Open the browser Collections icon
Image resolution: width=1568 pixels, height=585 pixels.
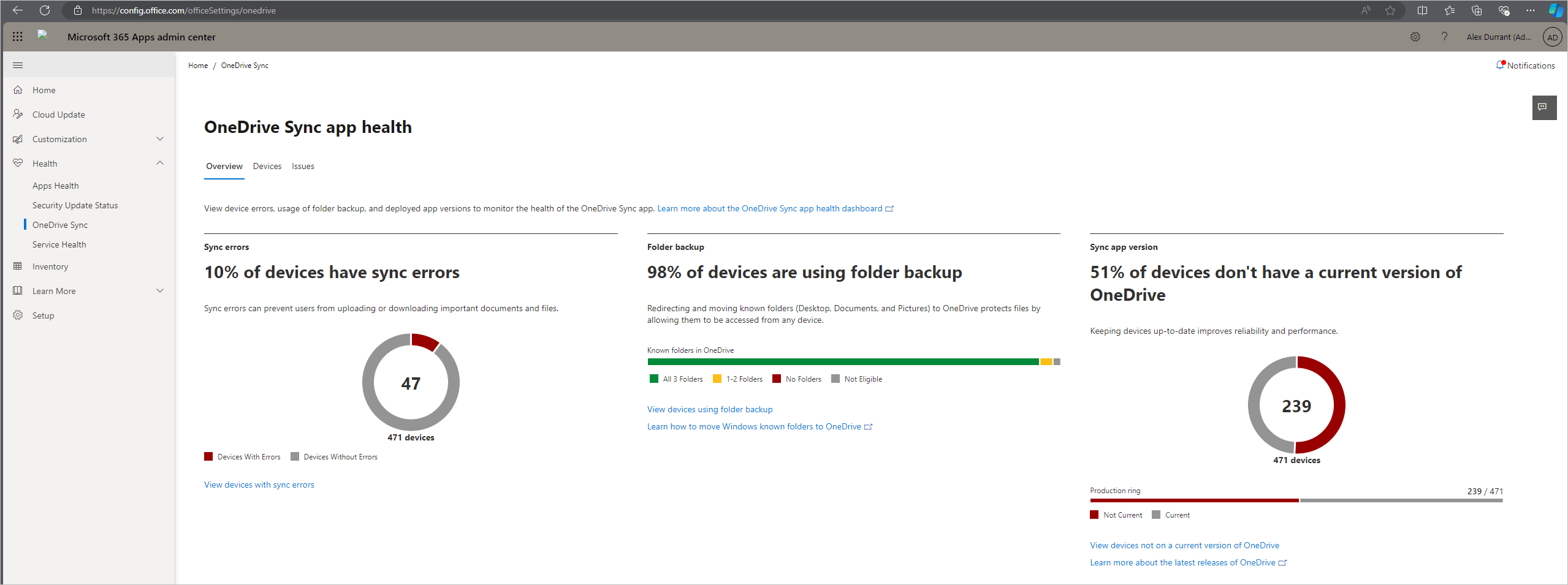pyautogui.click(x=1477, y=10)
